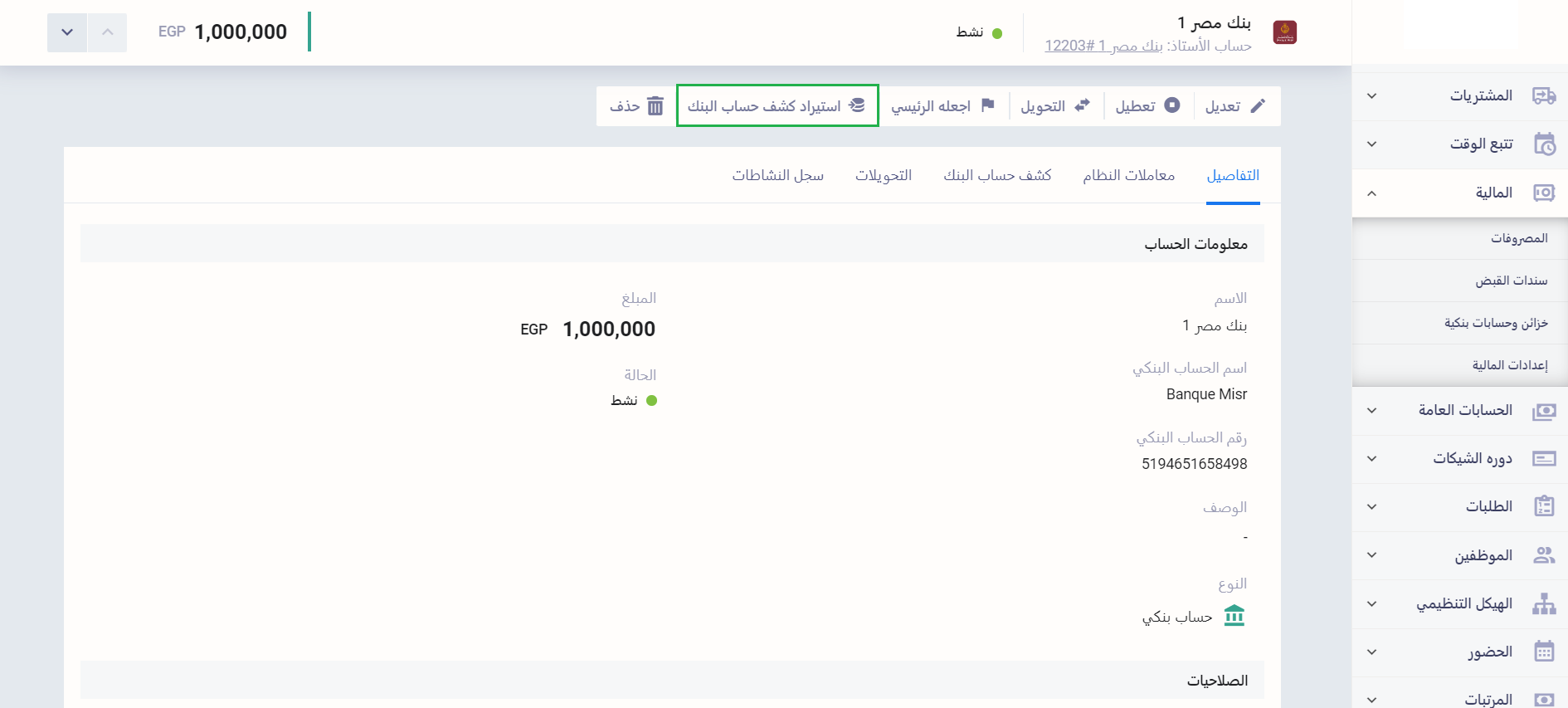1568x708 pixels.
Task: Switch to bank statement tab (كشف حساب البنك)
Action: (997, 175)
